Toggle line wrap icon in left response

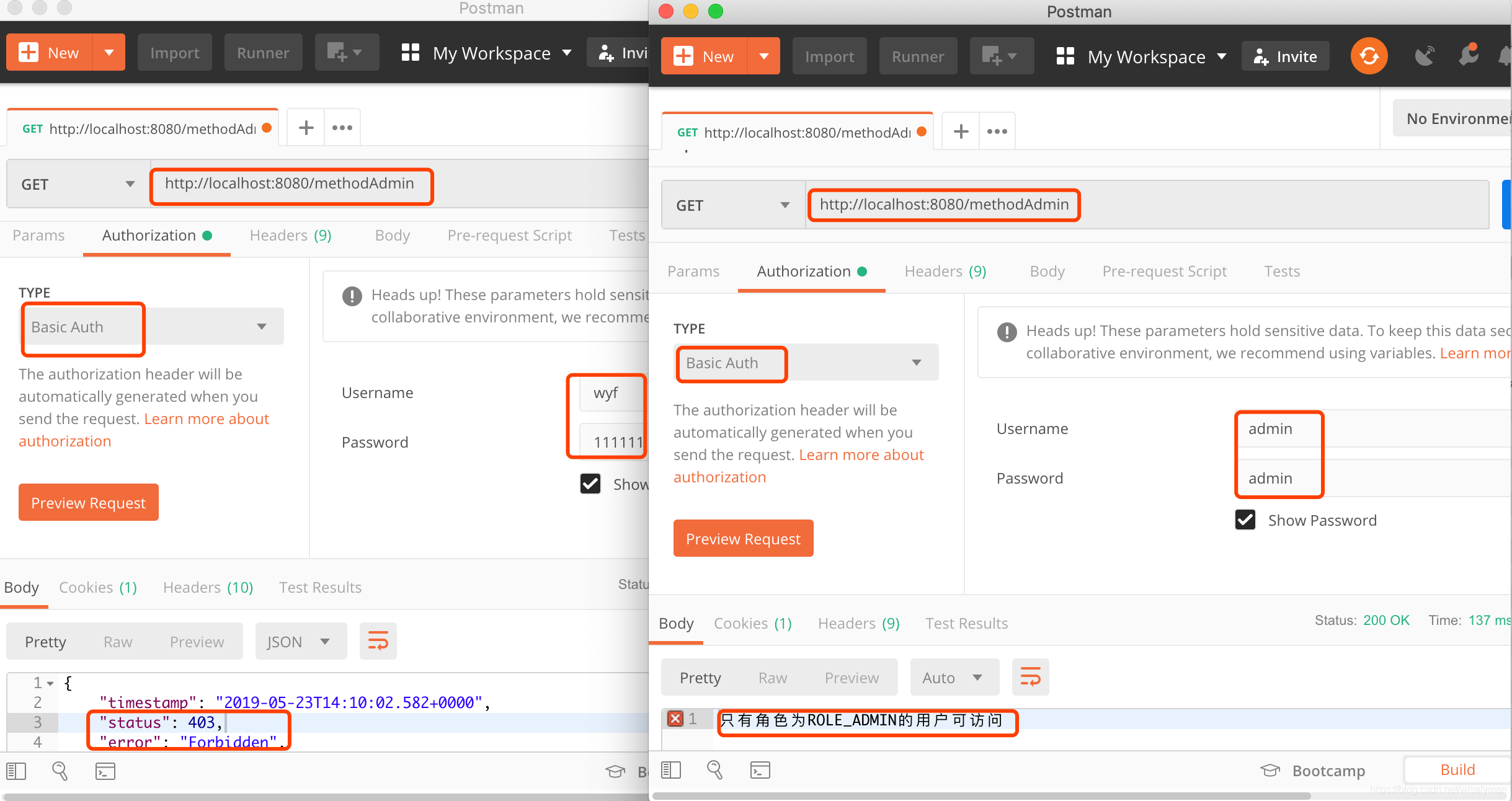click(x=378, y=641)
